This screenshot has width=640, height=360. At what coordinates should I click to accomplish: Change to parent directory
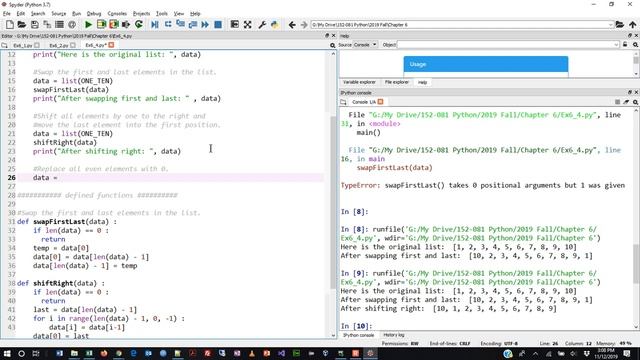tap(632, 24)
